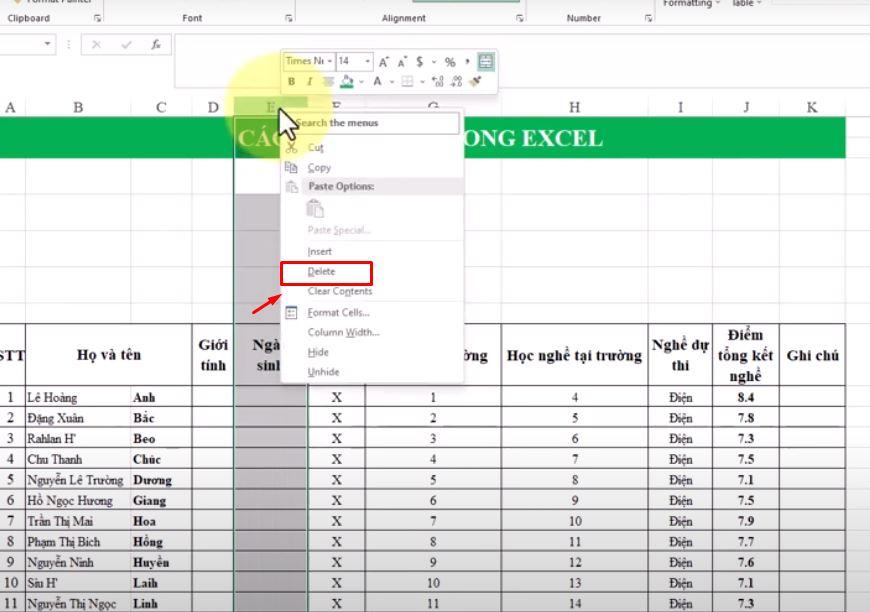Open the Font Color dropdown arrow
The width and height of the screenshot is (870, 612).
(392, 81)
